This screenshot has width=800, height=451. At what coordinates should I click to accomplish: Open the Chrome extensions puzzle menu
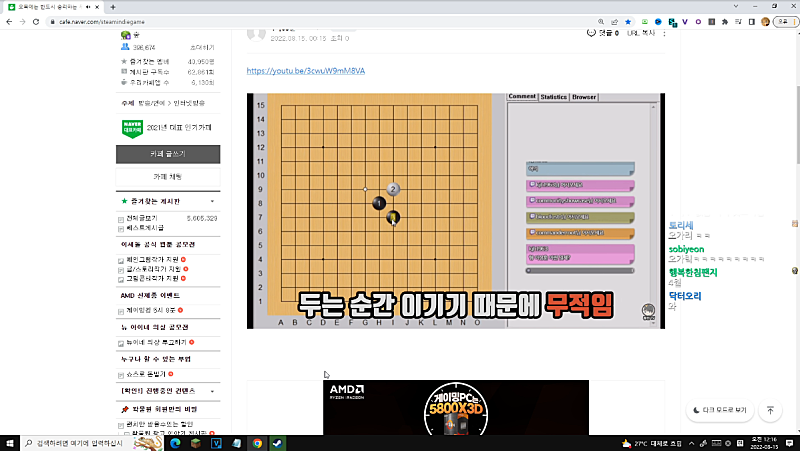point(725,22)
